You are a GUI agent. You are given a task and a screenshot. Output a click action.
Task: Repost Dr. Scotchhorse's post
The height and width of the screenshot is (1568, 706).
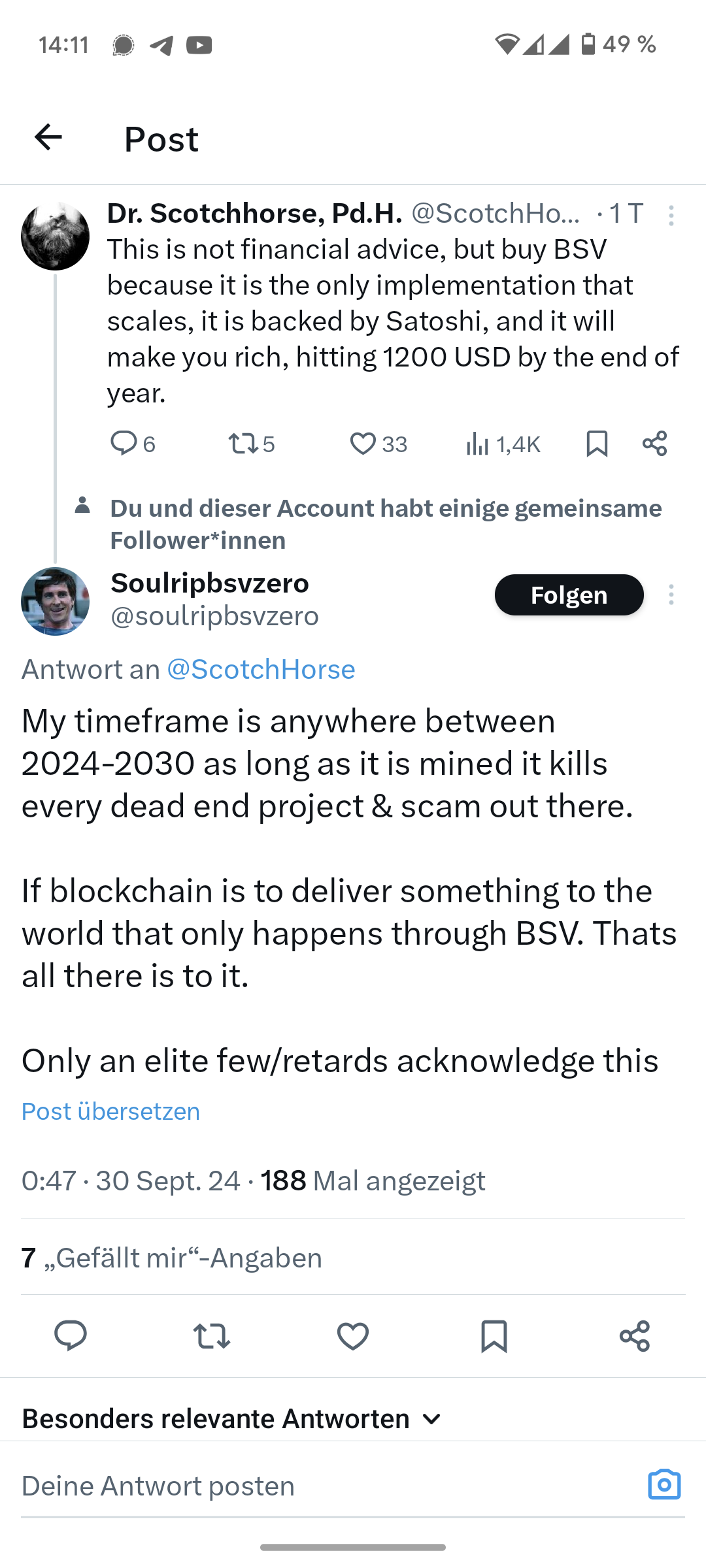243,444
